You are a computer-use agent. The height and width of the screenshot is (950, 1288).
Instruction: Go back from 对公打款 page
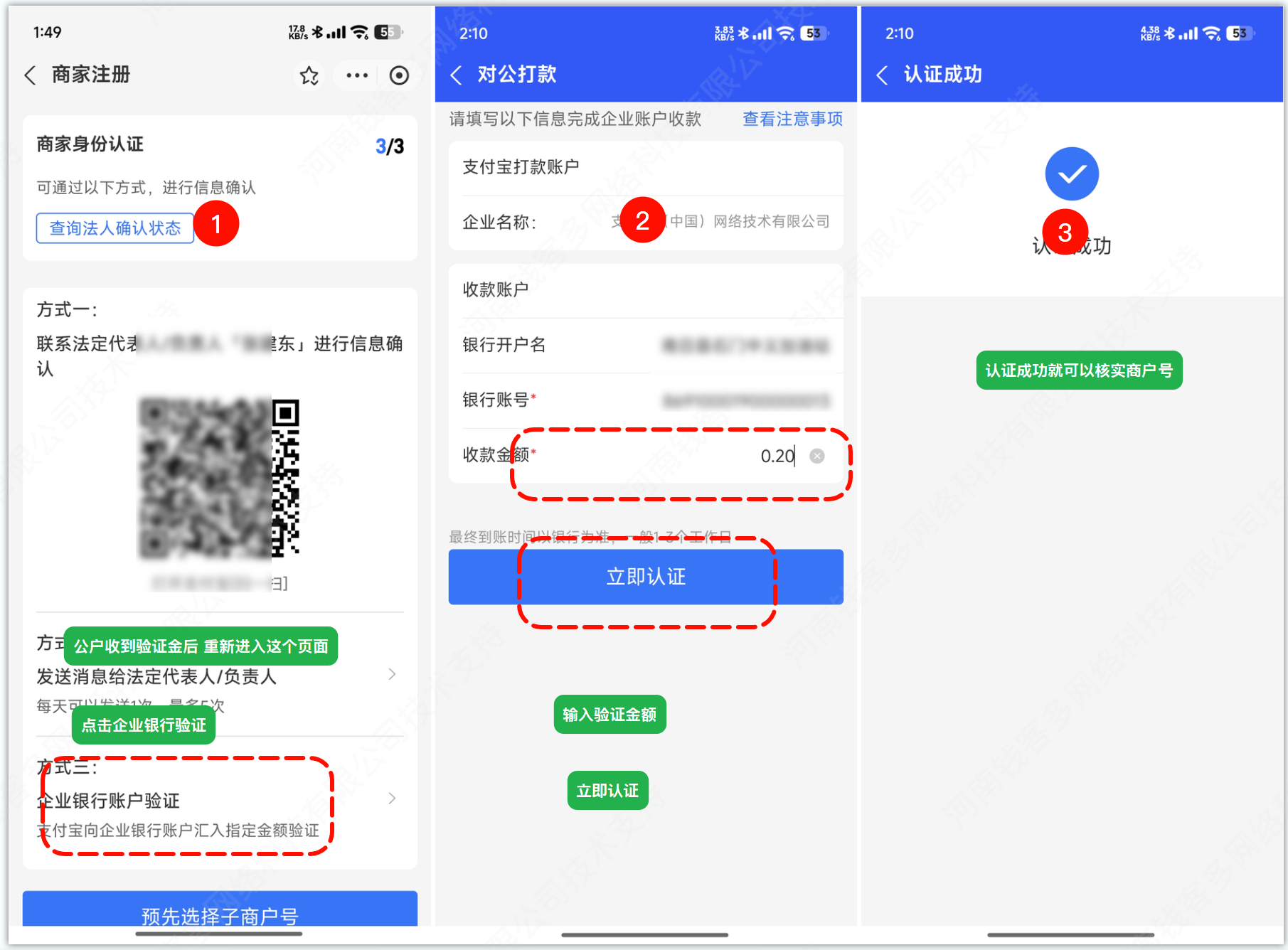point(457,75)
